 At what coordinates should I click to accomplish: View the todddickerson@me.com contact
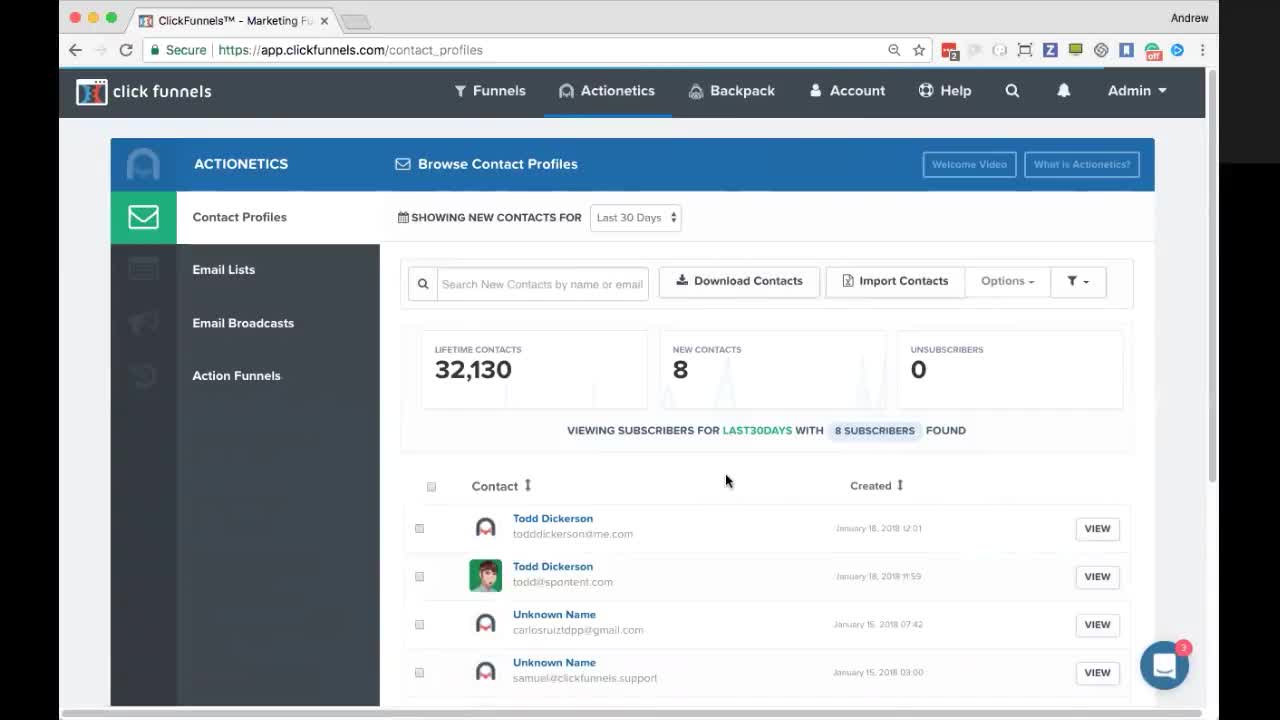click(x=1097, y=528)
